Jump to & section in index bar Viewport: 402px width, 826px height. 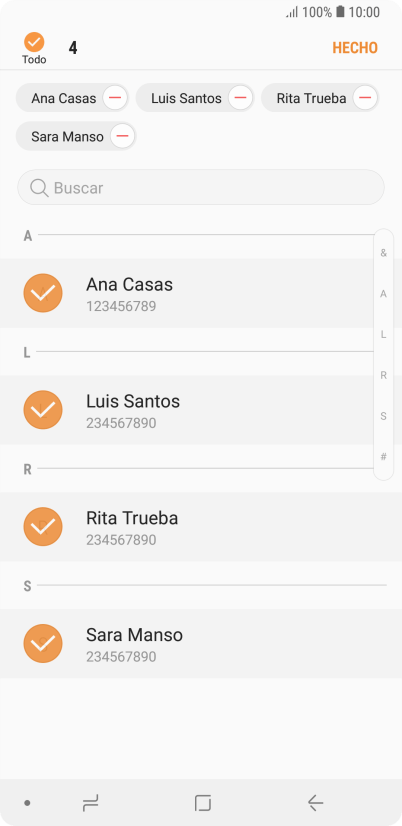384,253
